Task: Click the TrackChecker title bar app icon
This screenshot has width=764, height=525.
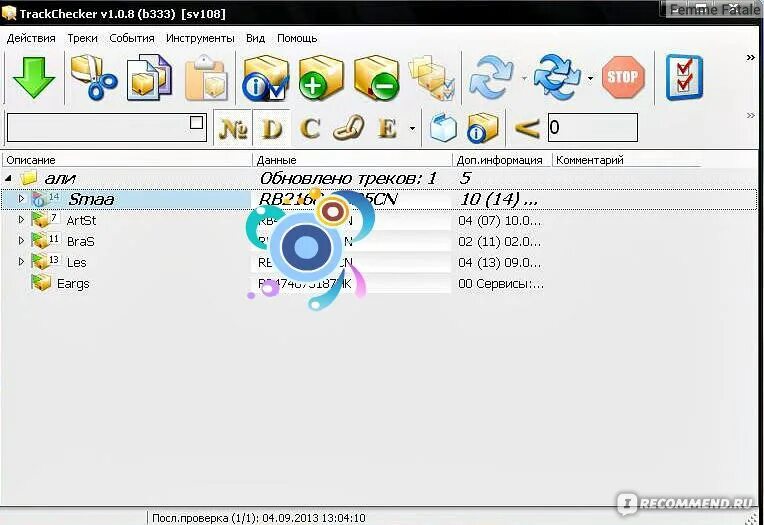Action: point(9,13)
